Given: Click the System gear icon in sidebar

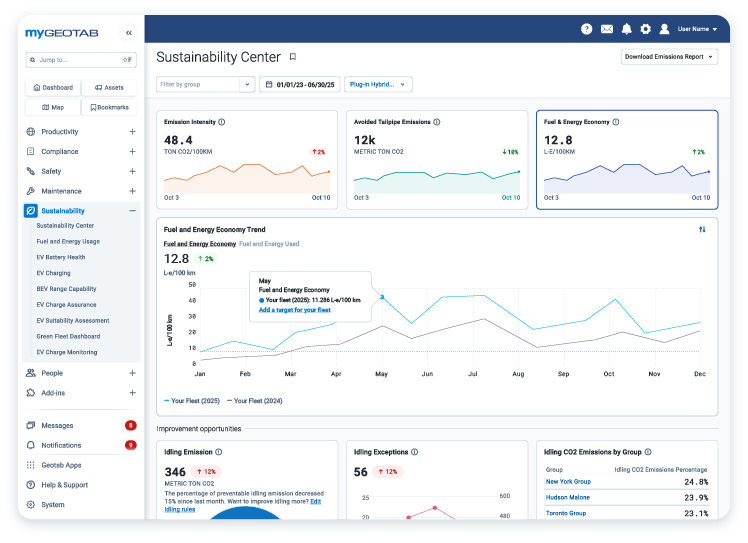Looking at the screenshot, I should (x=31, y=504).
